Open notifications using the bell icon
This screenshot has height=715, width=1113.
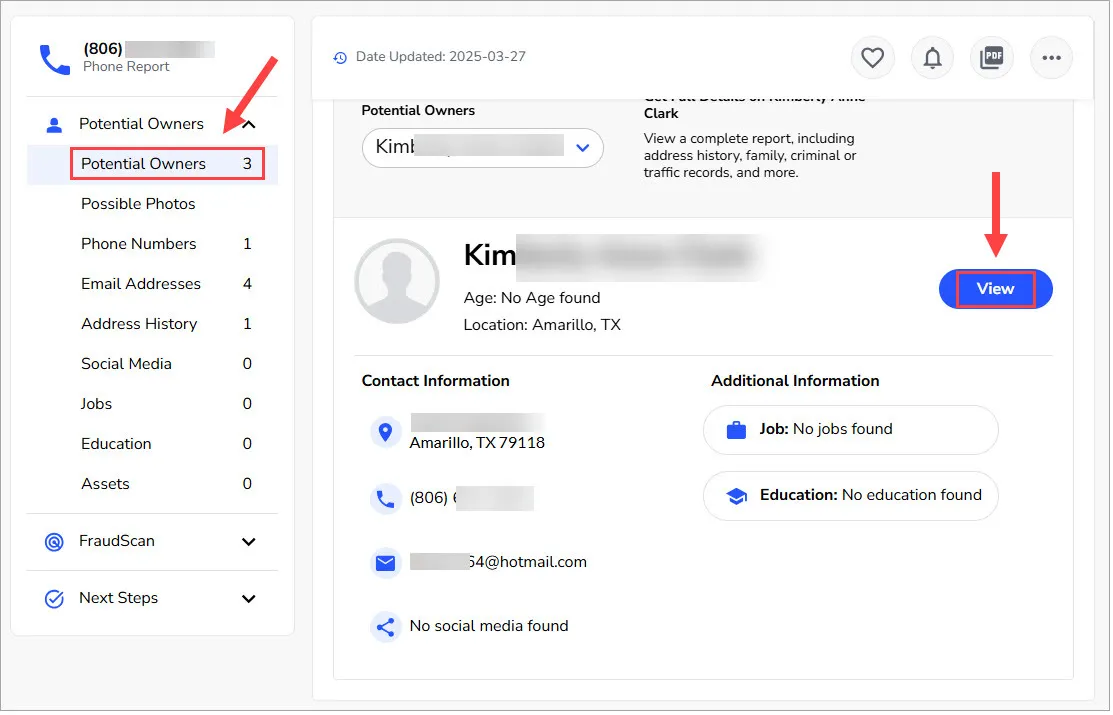tap(932, 57)
